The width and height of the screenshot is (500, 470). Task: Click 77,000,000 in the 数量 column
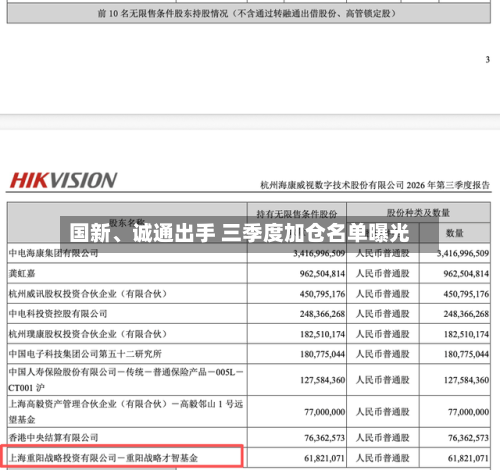coord(468,412)
